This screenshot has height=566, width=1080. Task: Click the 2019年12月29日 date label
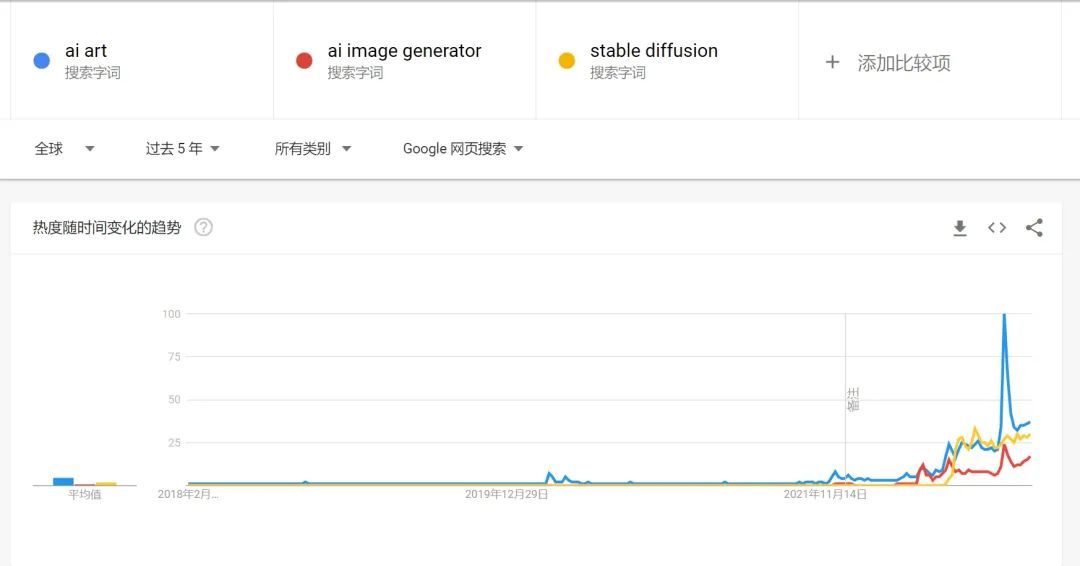tap(507, 494)
